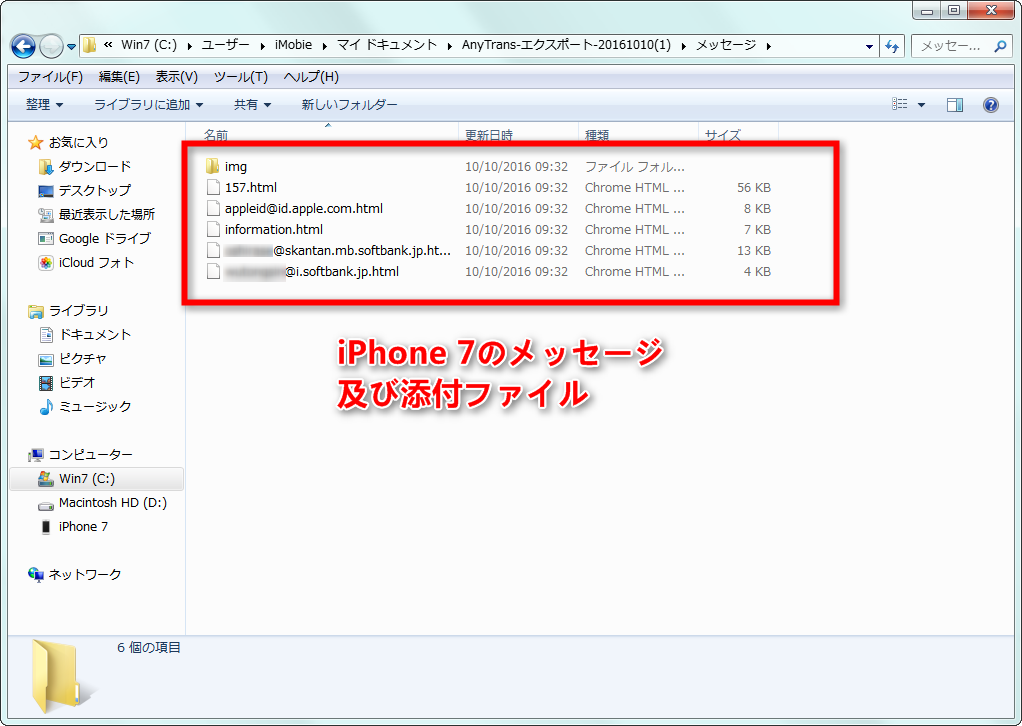Viewport: 1022px width, 726px height.
Task: Expand arrow after メッセージ breadcrumb
Action: click(x=769, y=46)
